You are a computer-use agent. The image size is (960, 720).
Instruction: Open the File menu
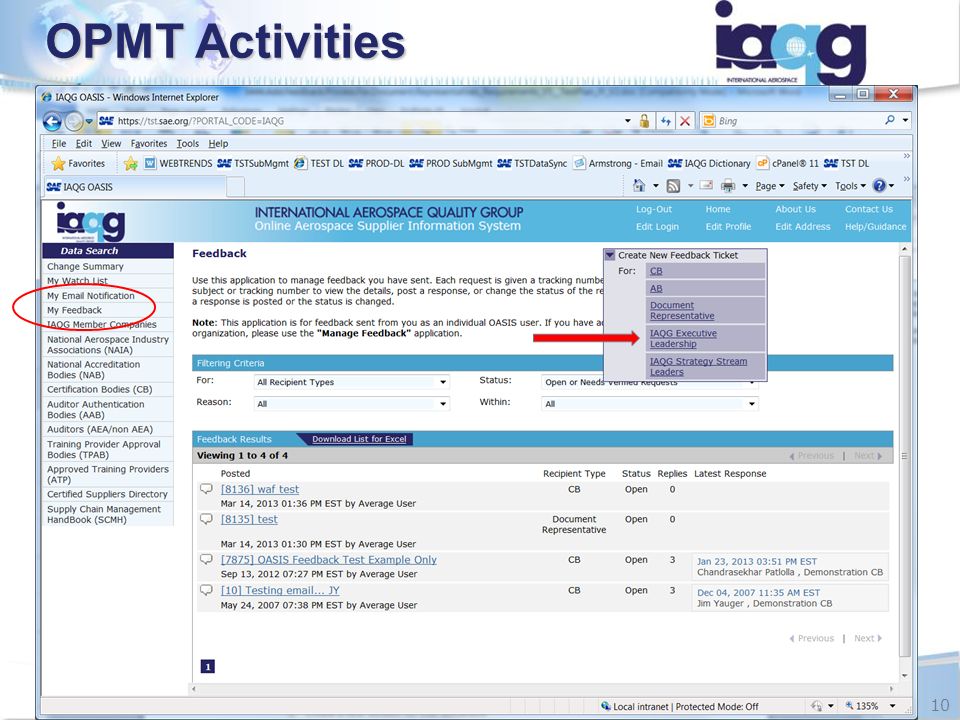point(59,143)
